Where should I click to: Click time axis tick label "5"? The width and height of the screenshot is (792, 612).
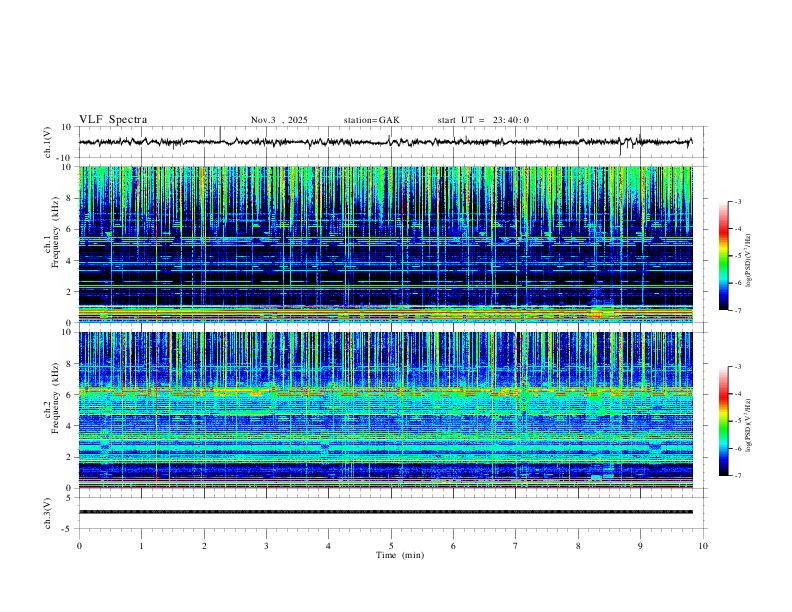(x=391, y=546)
